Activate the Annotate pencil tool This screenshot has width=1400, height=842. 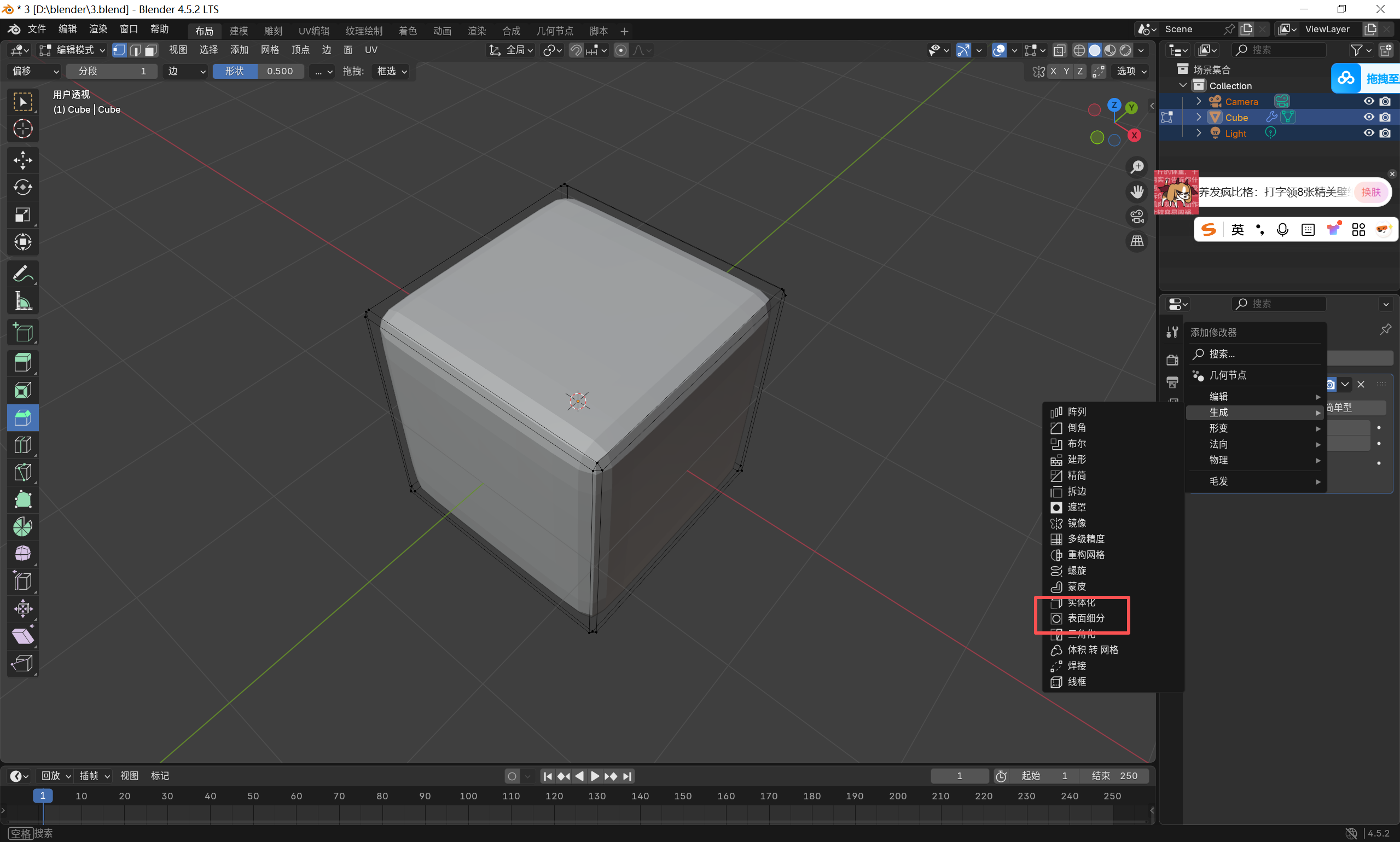(22, 274)
